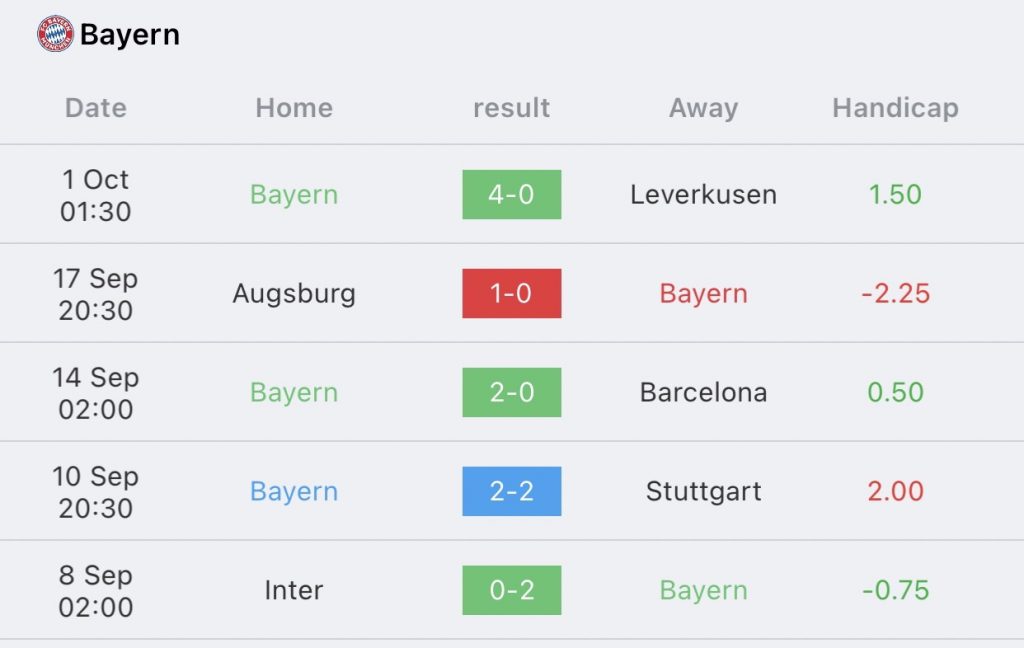Open the Bayern team title
Screen dimensions: 1024x648
pos(130,35)
